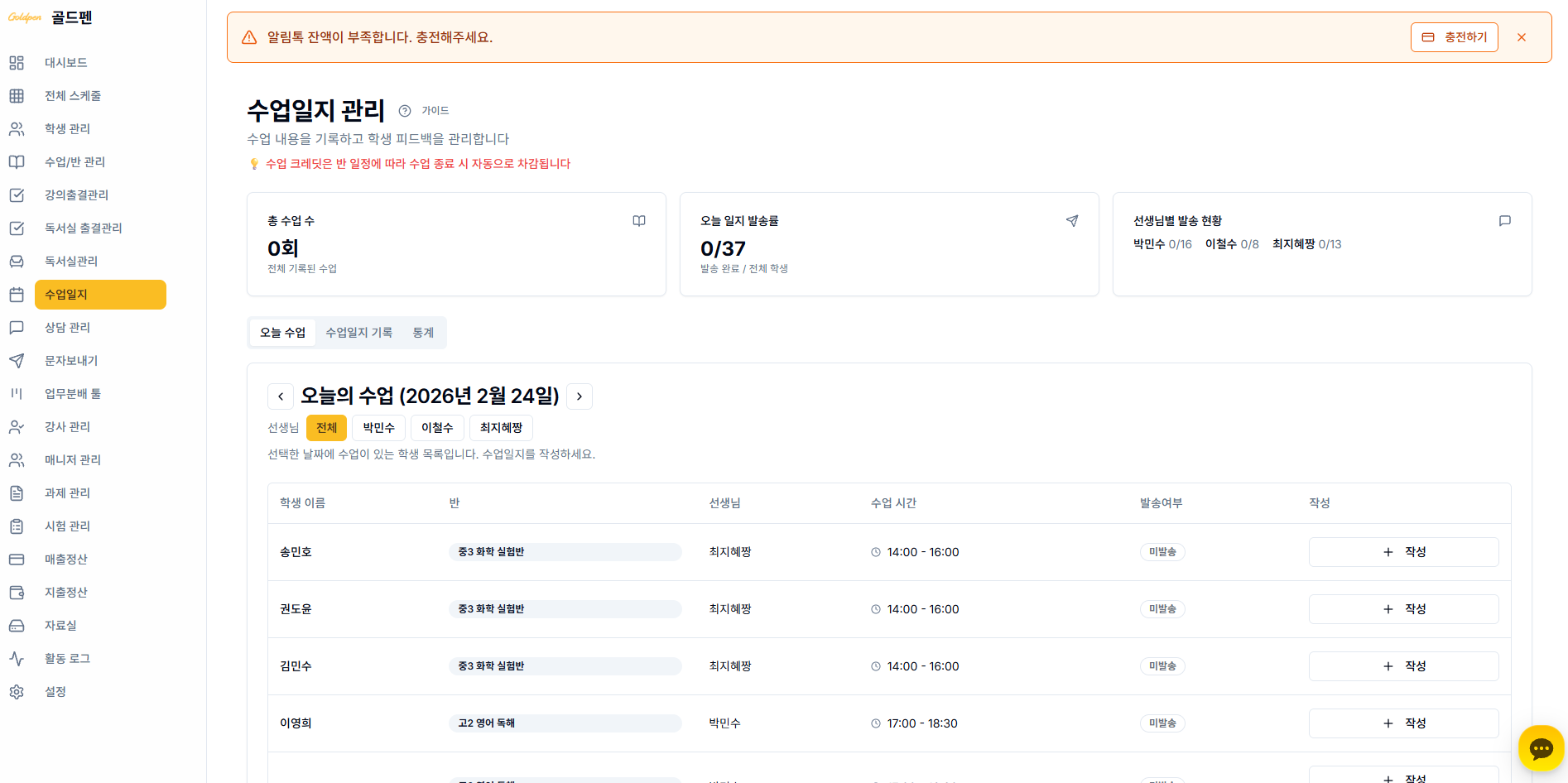Click the 활동 로그 pulse icon
The image size is (1568, 783).
(17, 659)
